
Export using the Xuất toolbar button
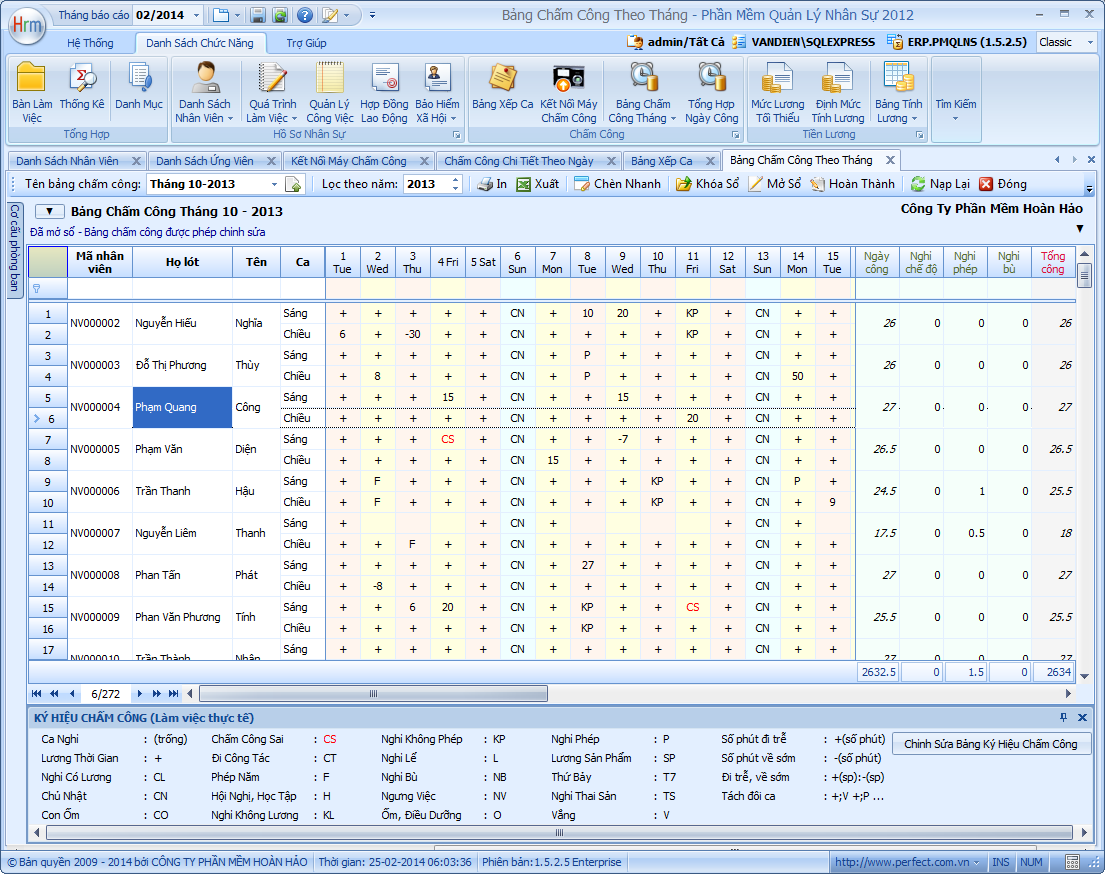point(538,184)
